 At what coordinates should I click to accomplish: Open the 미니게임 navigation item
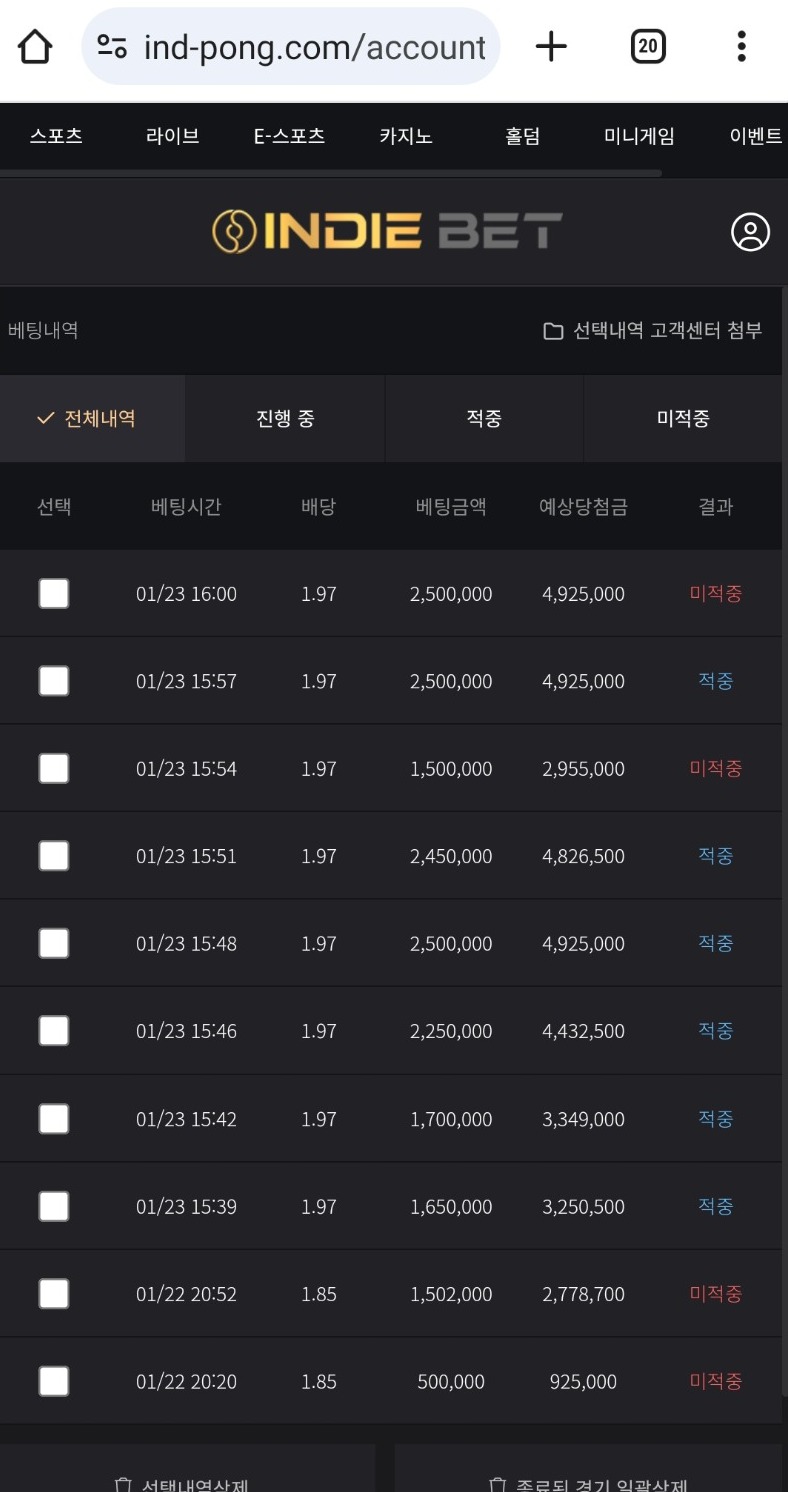pyautogui.click(x=639, y=137)
